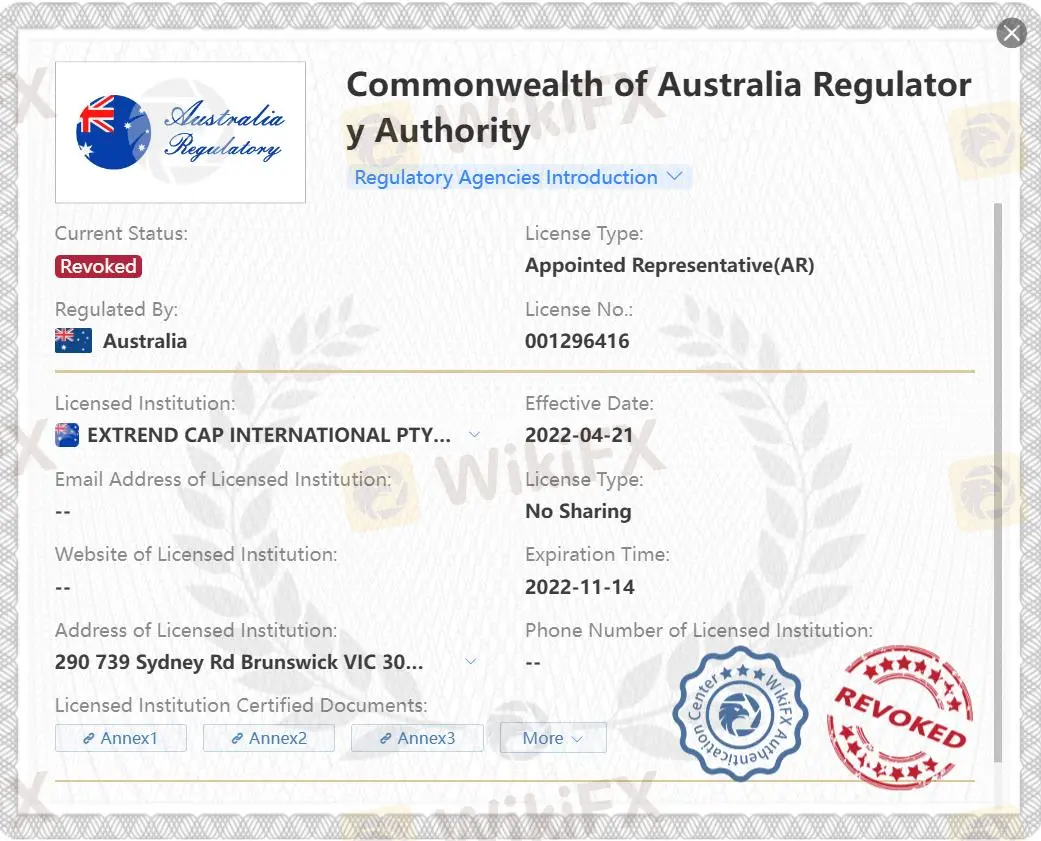The height and width of the screenshot is (841, 1041).
Task: Click the red REVOKED stamp
Action: pyautogui.click(x=897, y=716)
